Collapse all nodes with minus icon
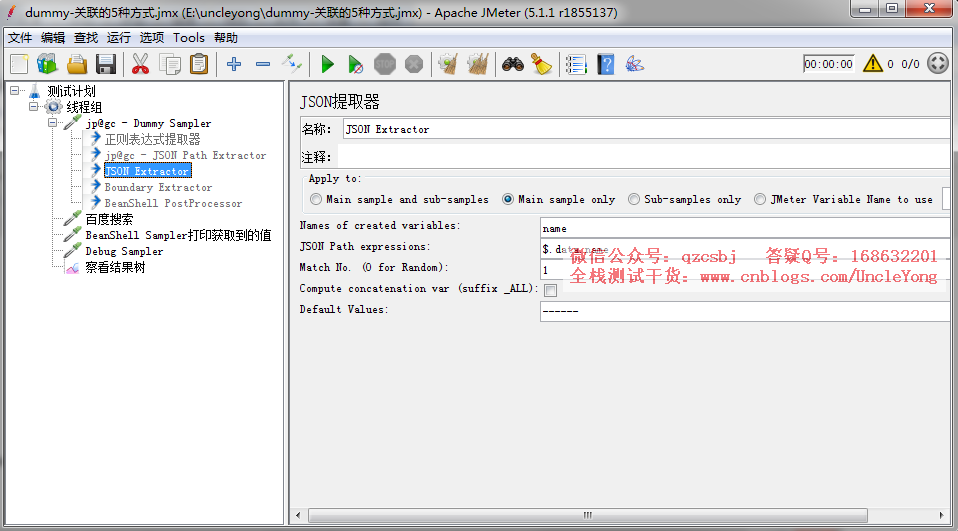Image resolution: width=958 pixels, height=531 pixels. 263,64
